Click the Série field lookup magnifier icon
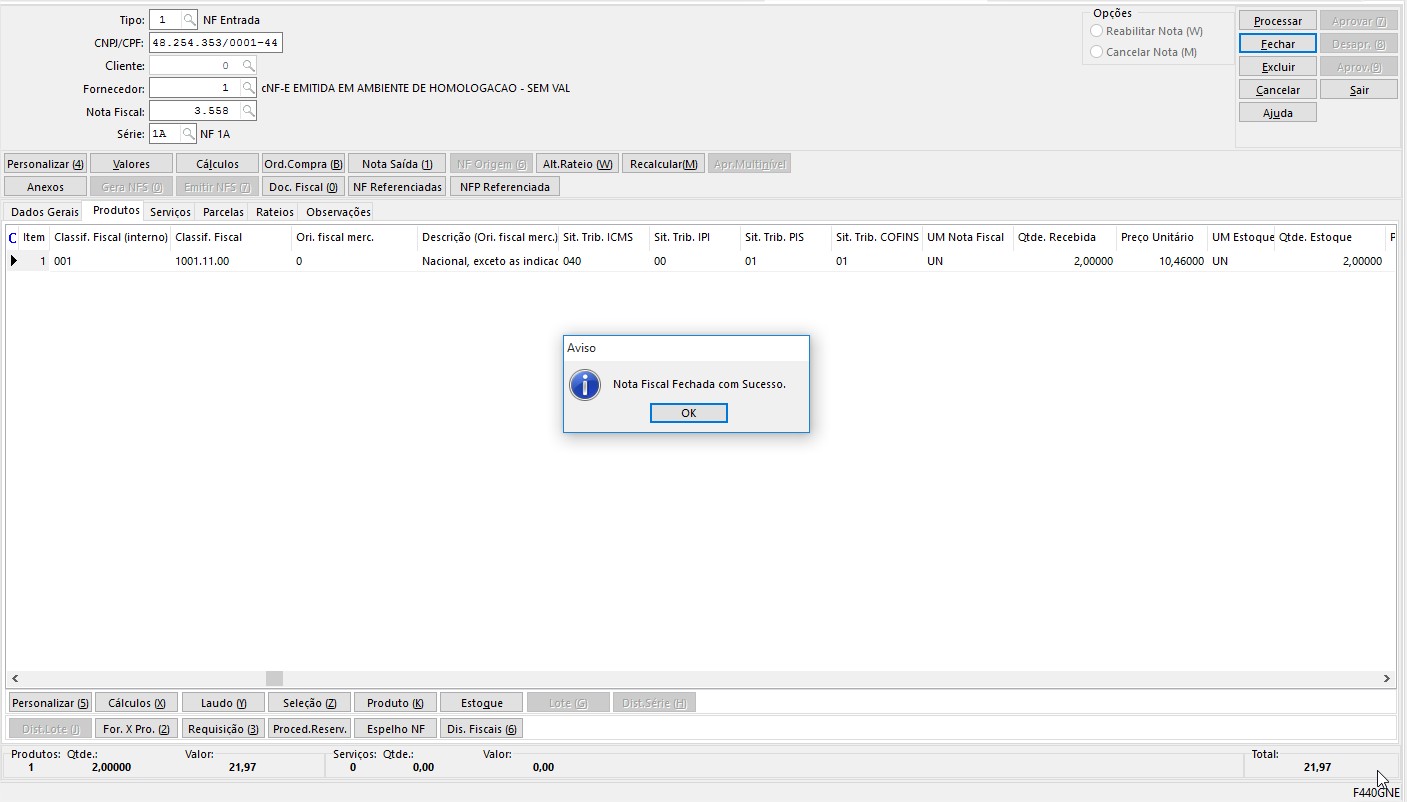Viewport: 1407px width, 802px height. (187, 134)
